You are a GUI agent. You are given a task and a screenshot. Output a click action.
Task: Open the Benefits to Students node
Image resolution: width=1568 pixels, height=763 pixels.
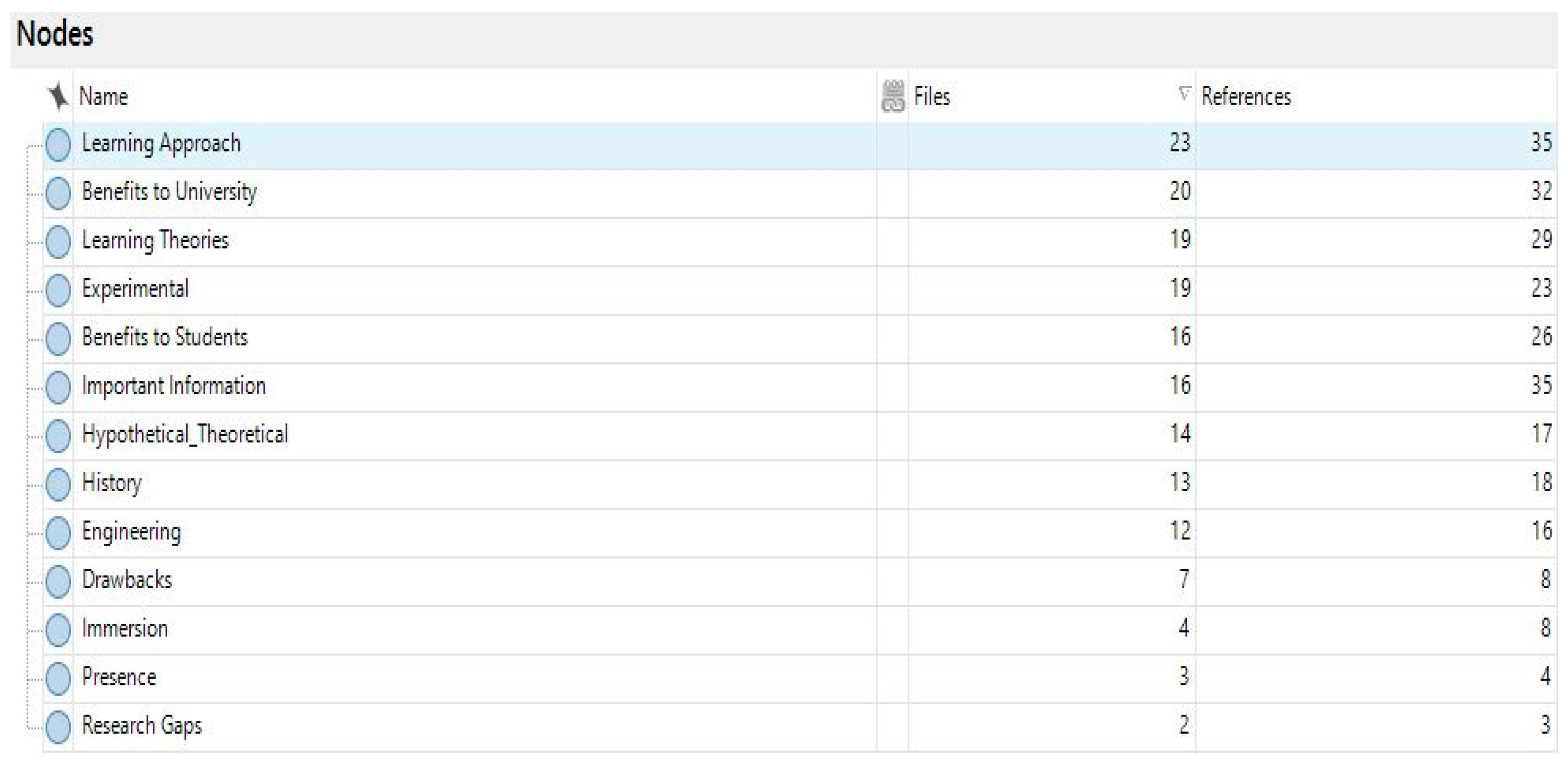click(164, 337)
